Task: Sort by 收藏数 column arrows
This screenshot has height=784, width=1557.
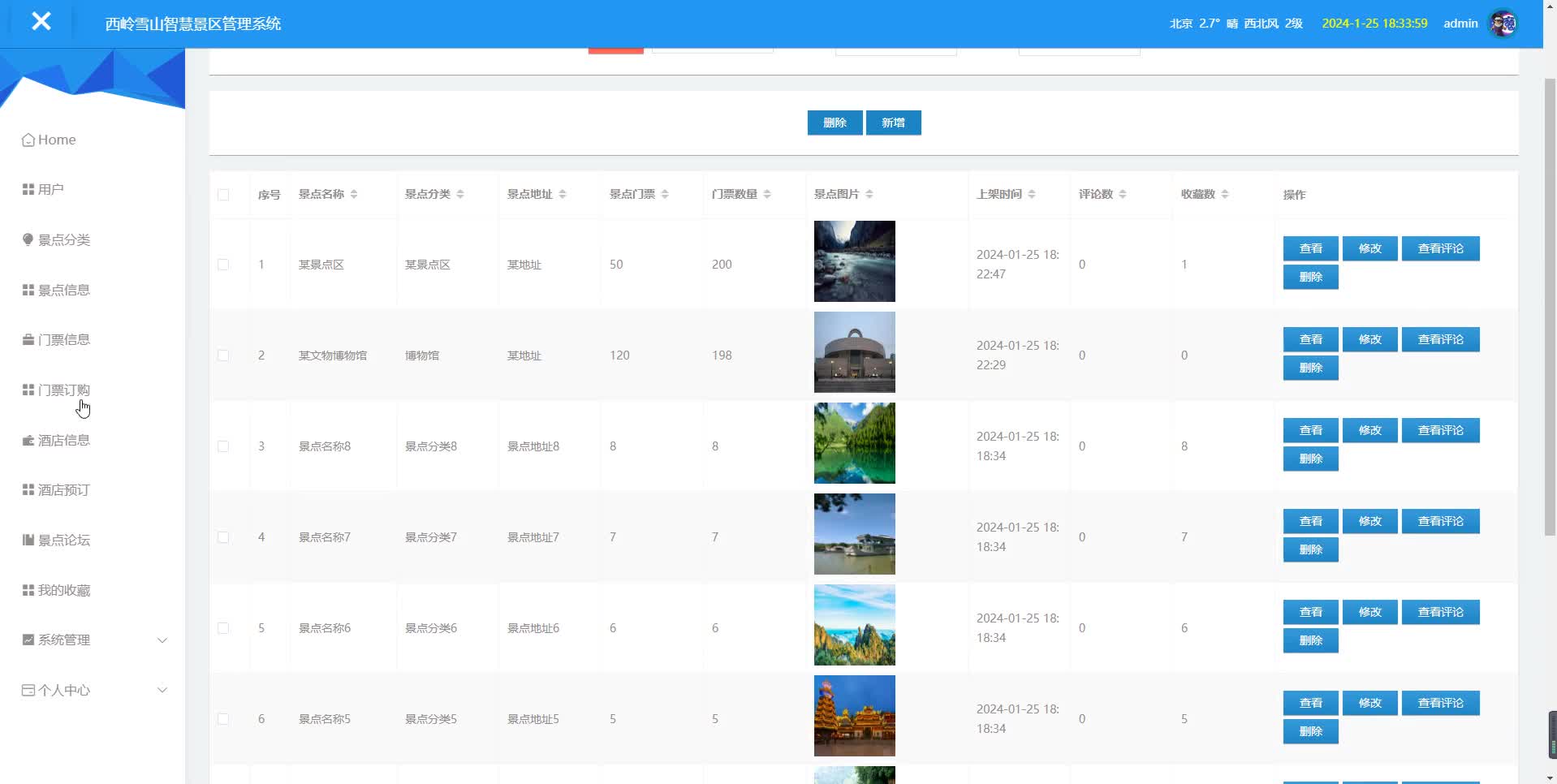Action: pyautogui.click(x=1225, y=194)
